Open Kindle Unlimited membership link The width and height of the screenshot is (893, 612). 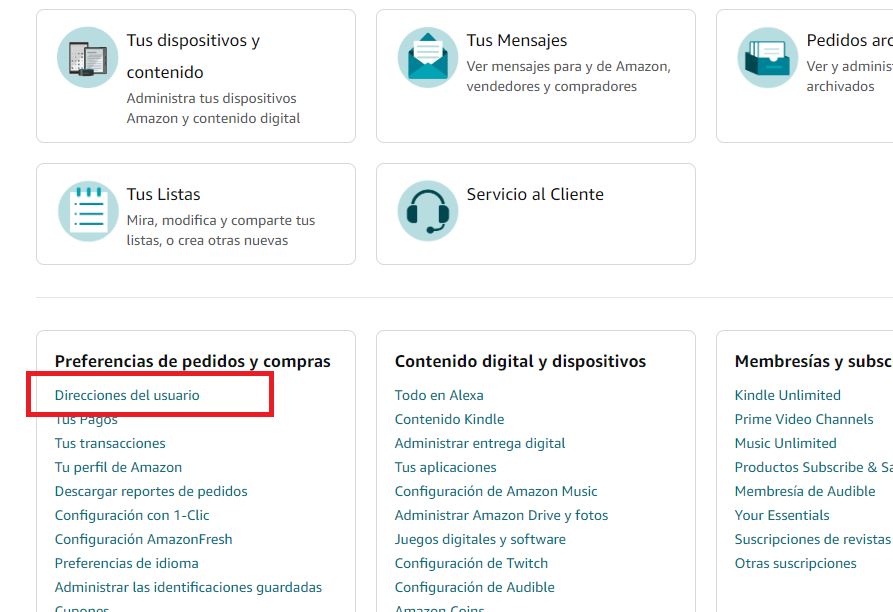(x=788, y=395)
